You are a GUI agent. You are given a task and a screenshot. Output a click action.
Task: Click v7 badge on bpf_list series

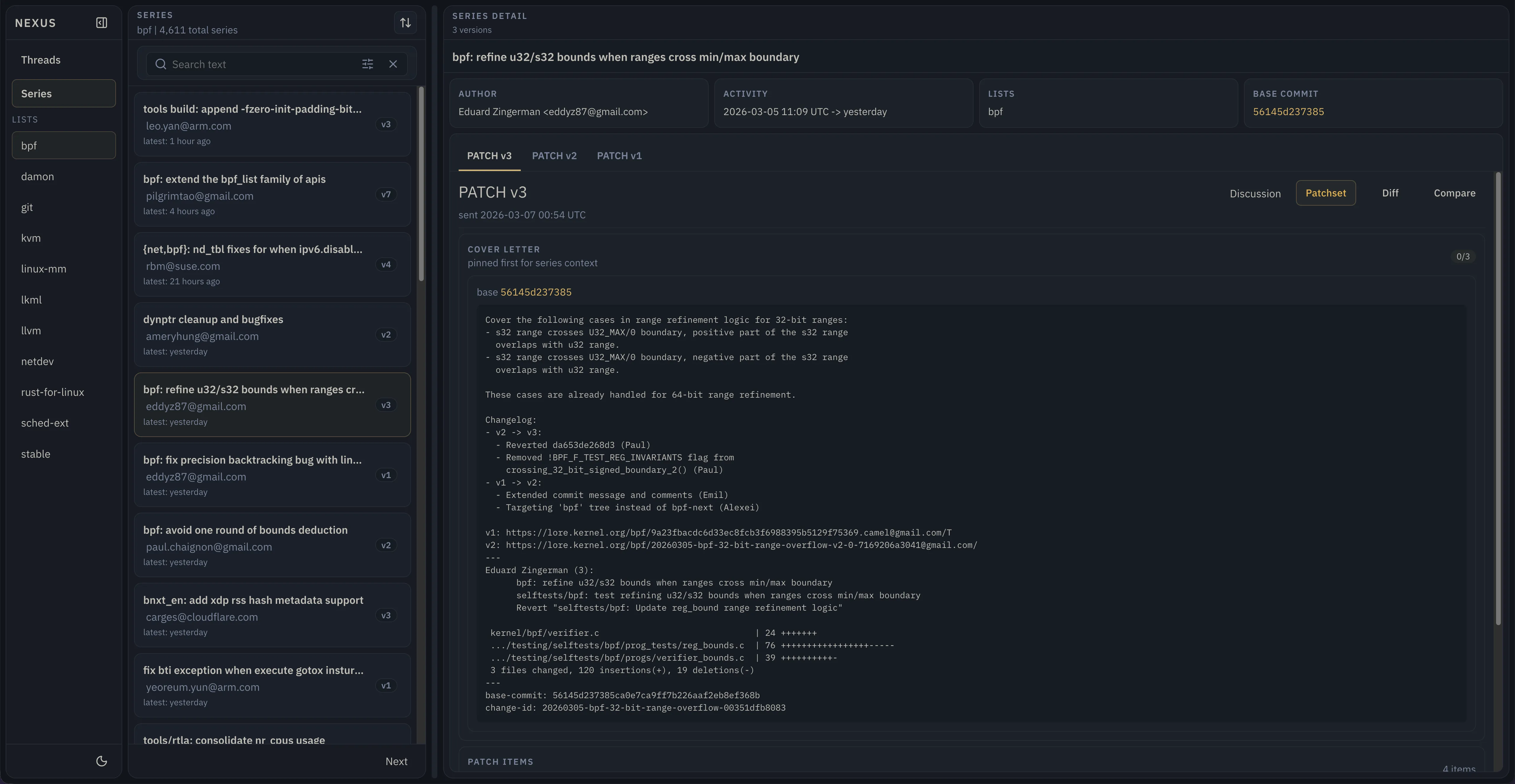(x=386, y=195)
